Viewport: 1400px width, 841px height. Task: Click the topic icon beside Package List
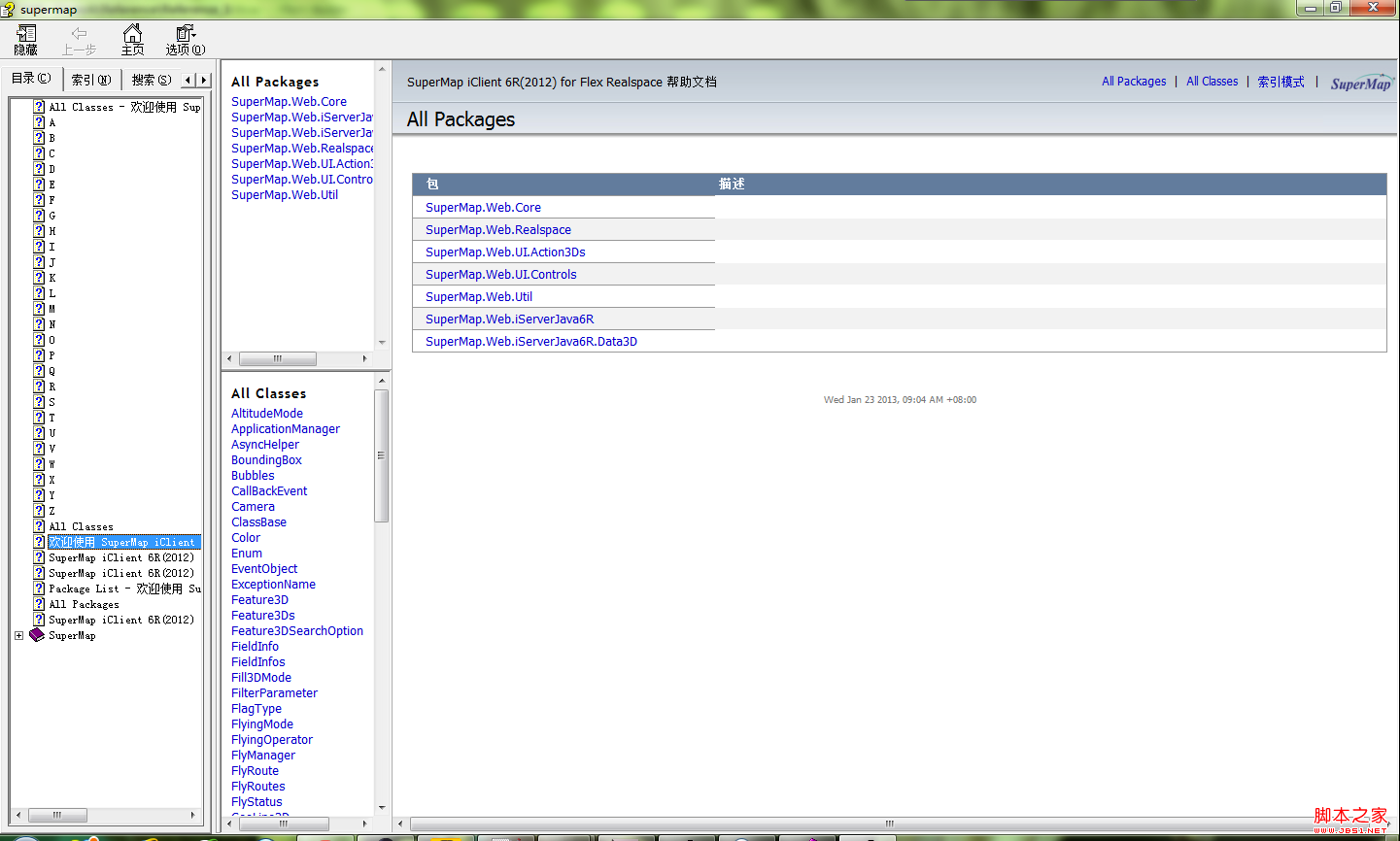(x=39, y=589)
